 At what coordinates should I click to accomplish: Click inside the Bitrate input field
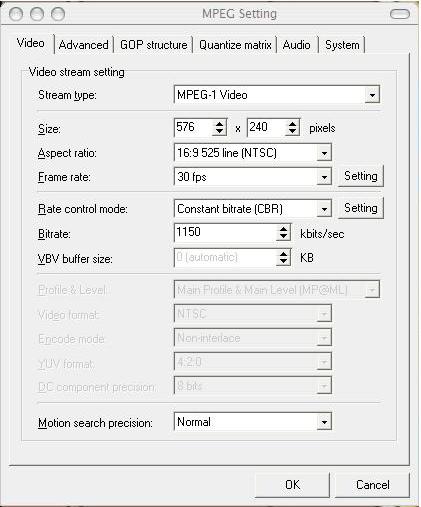pyautogui.click(x=225, y=233)
